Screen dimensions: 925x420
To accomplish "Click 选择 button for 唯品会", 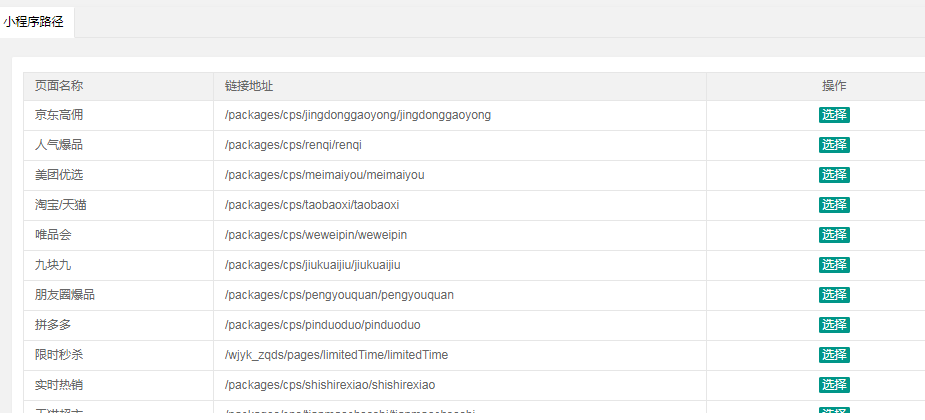I will (x=834, y=235).
